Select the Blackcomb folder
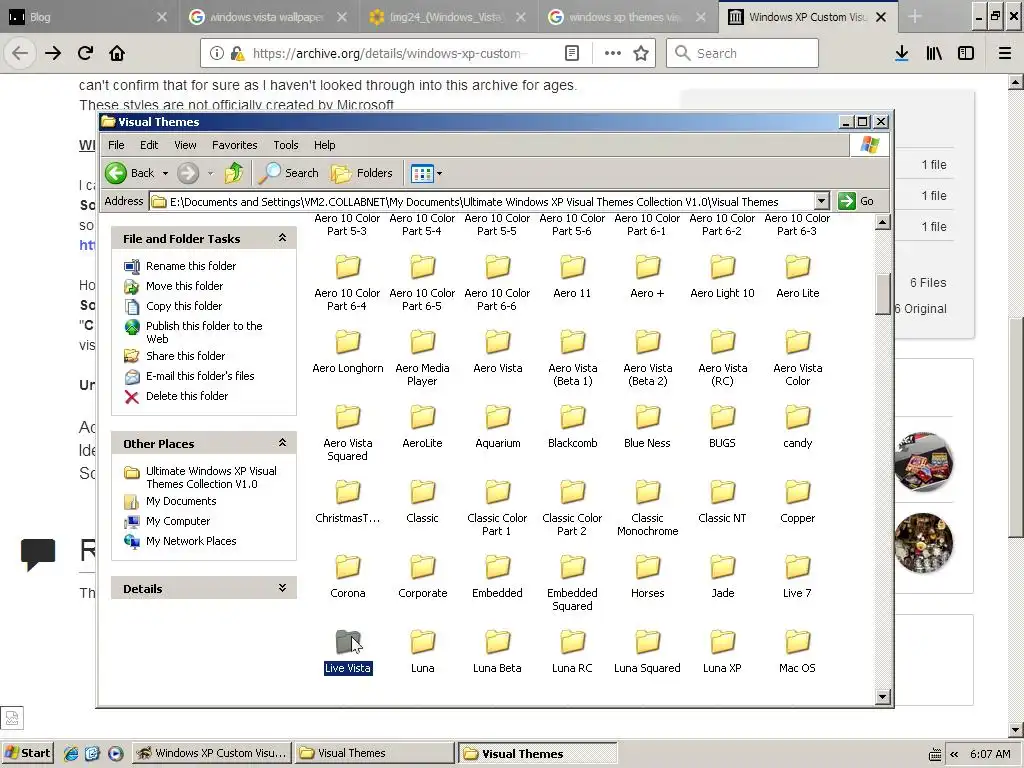This screenshot has height=768, width=1024. coord(572,426)
